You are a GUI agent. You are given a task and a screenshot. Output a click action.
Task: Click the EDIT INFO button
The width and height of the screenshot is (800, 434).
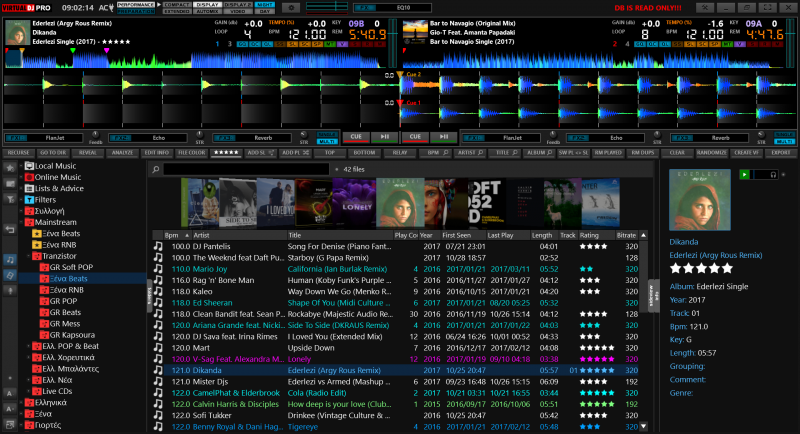click(x=157, y=152)
